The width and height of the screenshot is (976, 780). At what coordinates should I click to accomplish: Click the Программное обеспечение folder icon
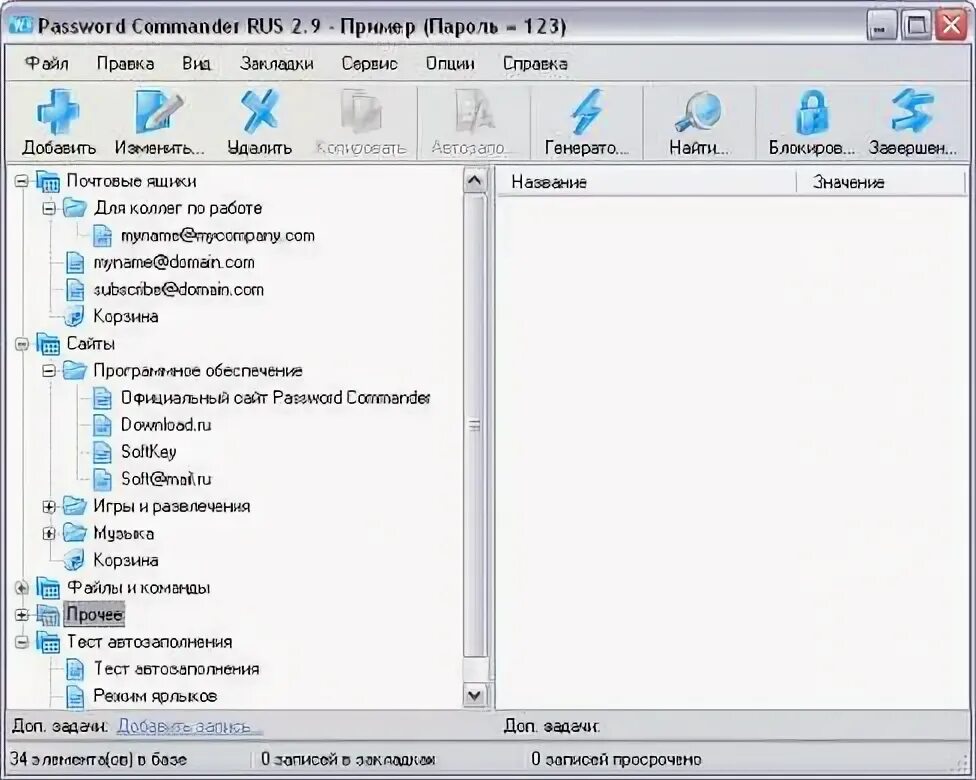click(x=75, y=370)
